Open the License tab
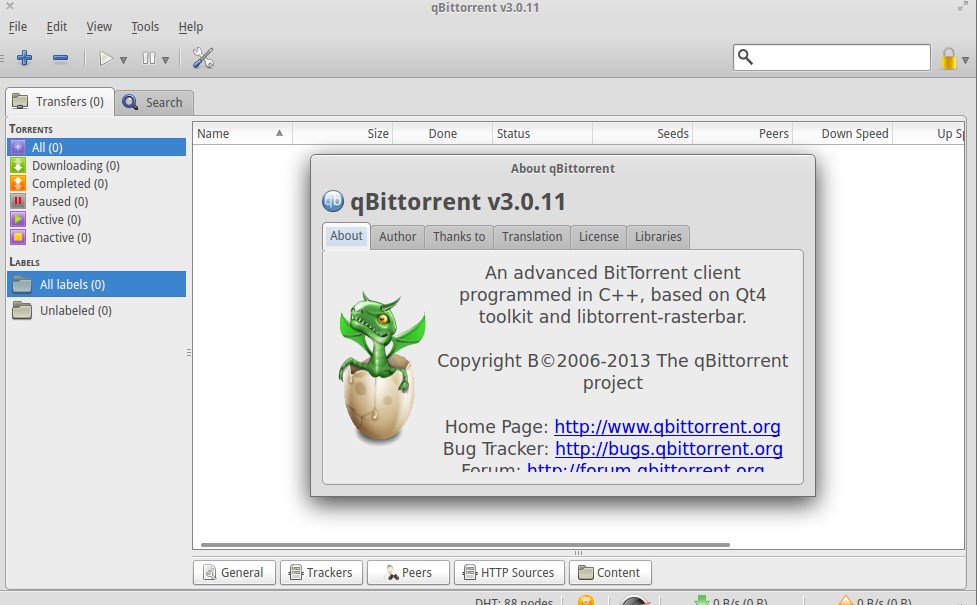This screenshot has width=977, height=605. pos(599,237)
